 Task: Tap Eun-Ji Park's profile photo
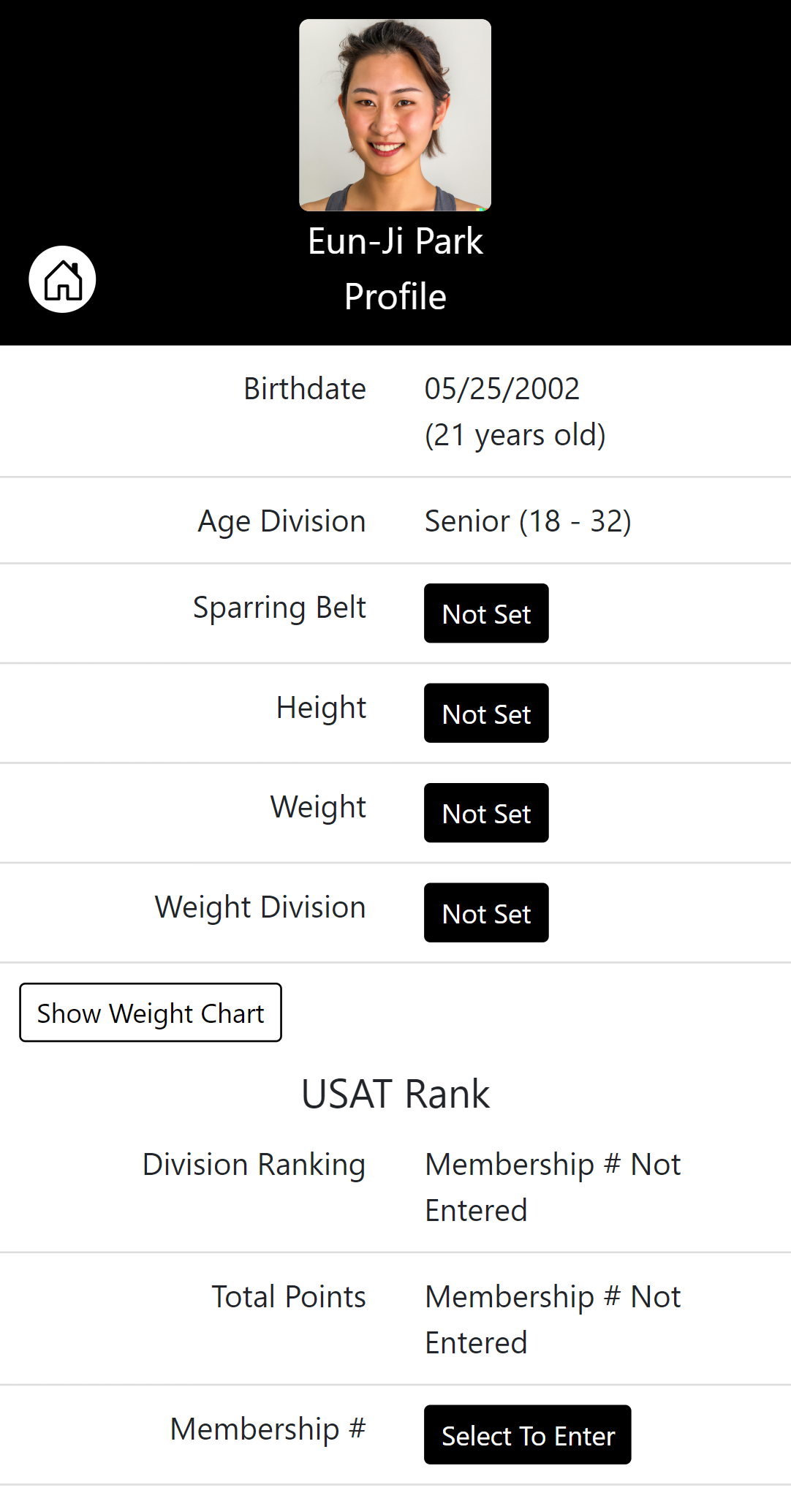pyautogui.click(x=395, y=115)
